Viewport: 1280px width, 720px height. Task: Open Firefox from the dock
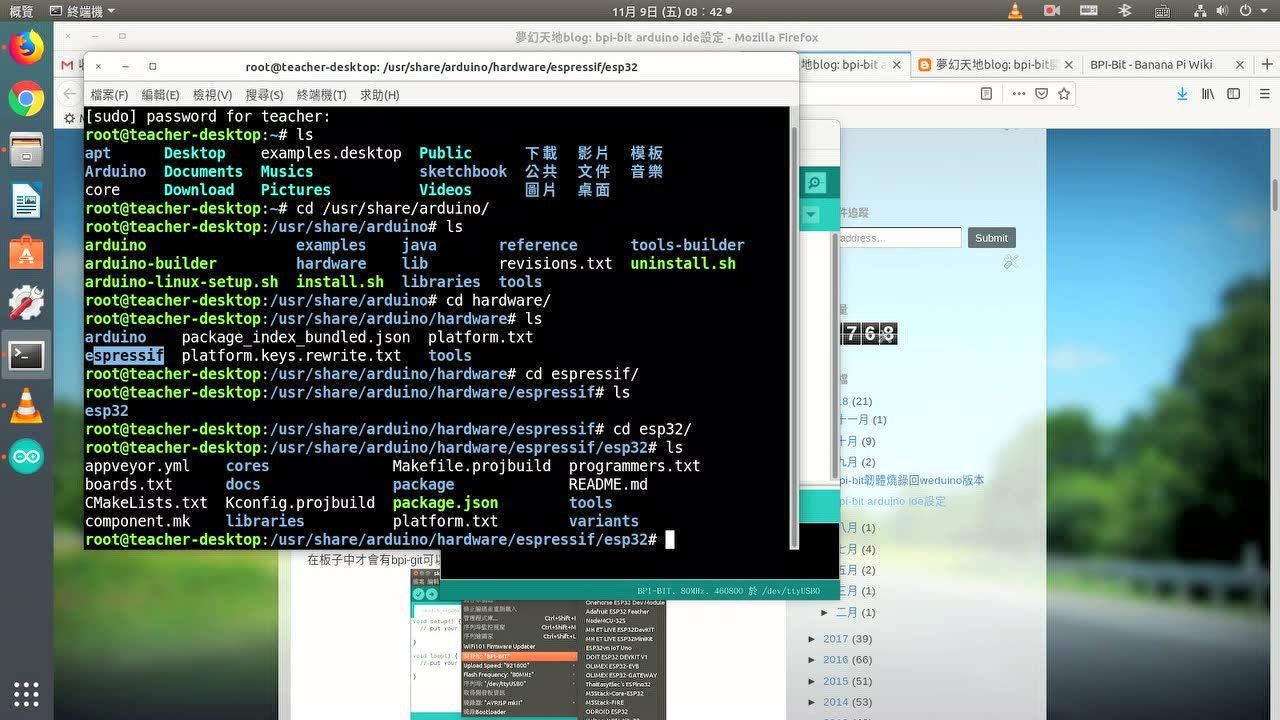coord(27,47)
